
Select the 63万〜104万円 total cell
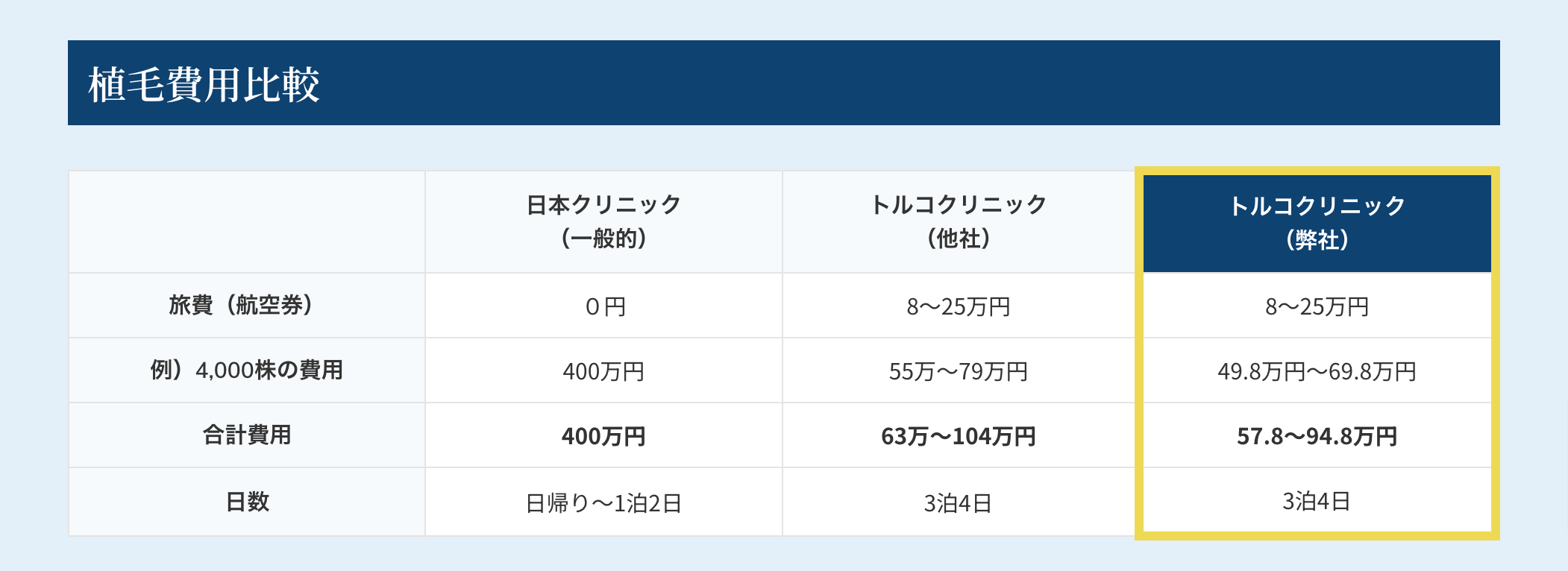coord(959,436)
